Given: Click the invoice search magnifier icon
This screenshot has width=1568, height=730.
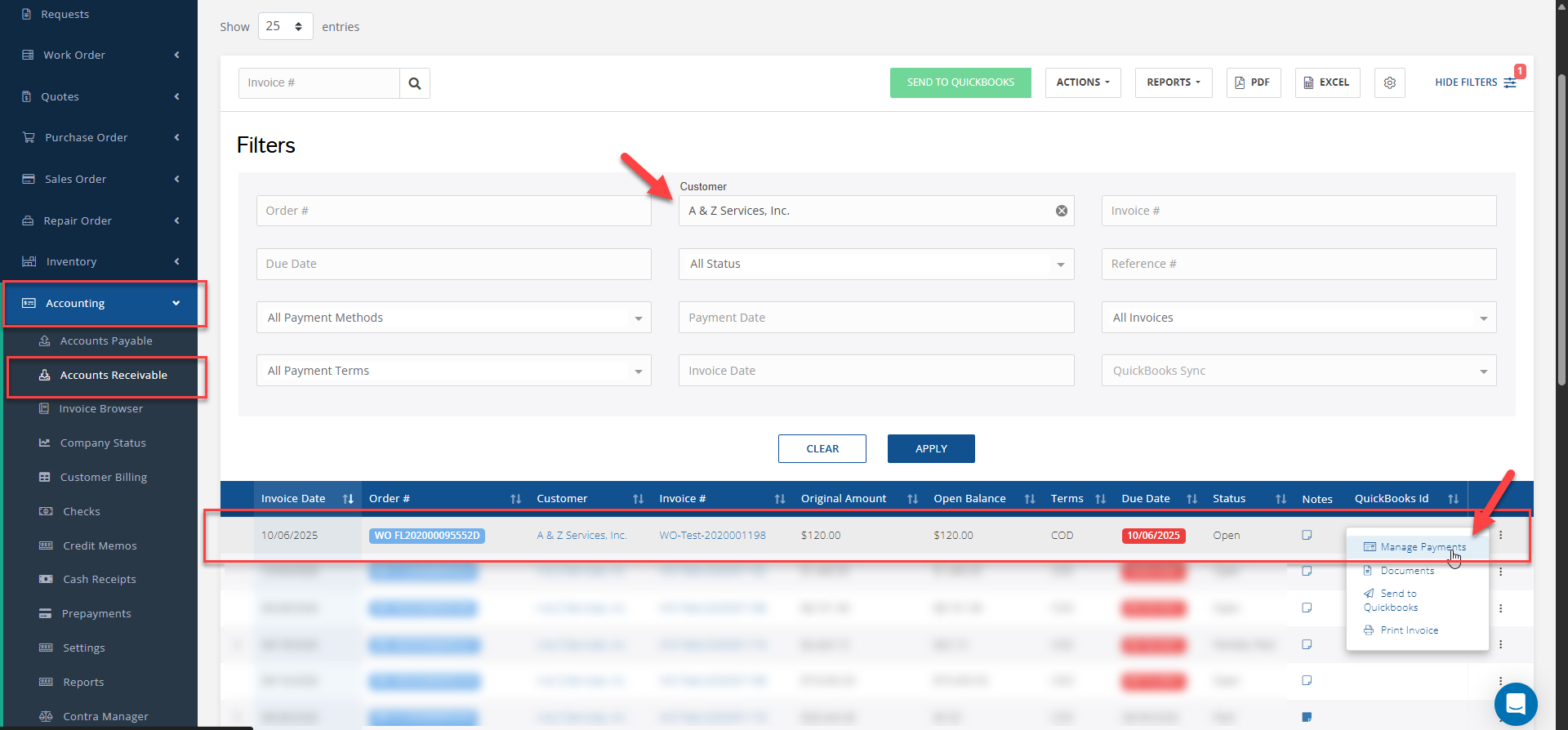Looking at the screenshot, I should pyautogui.click(x=415, y=83).
